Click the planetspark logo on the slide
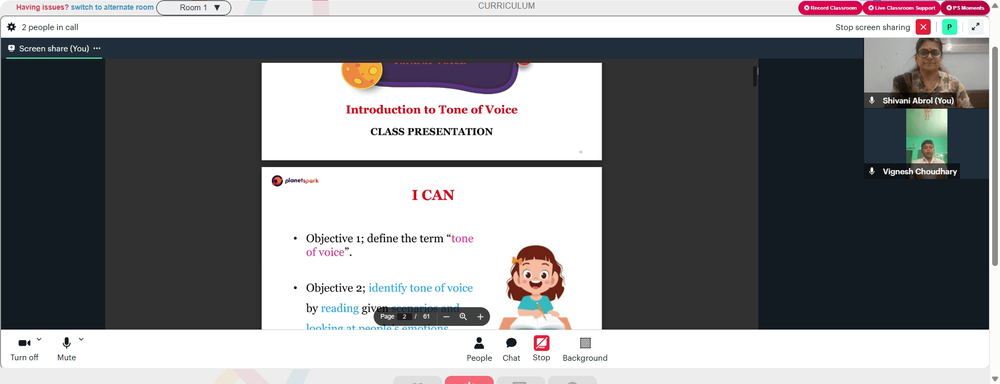 coord(295,181)
